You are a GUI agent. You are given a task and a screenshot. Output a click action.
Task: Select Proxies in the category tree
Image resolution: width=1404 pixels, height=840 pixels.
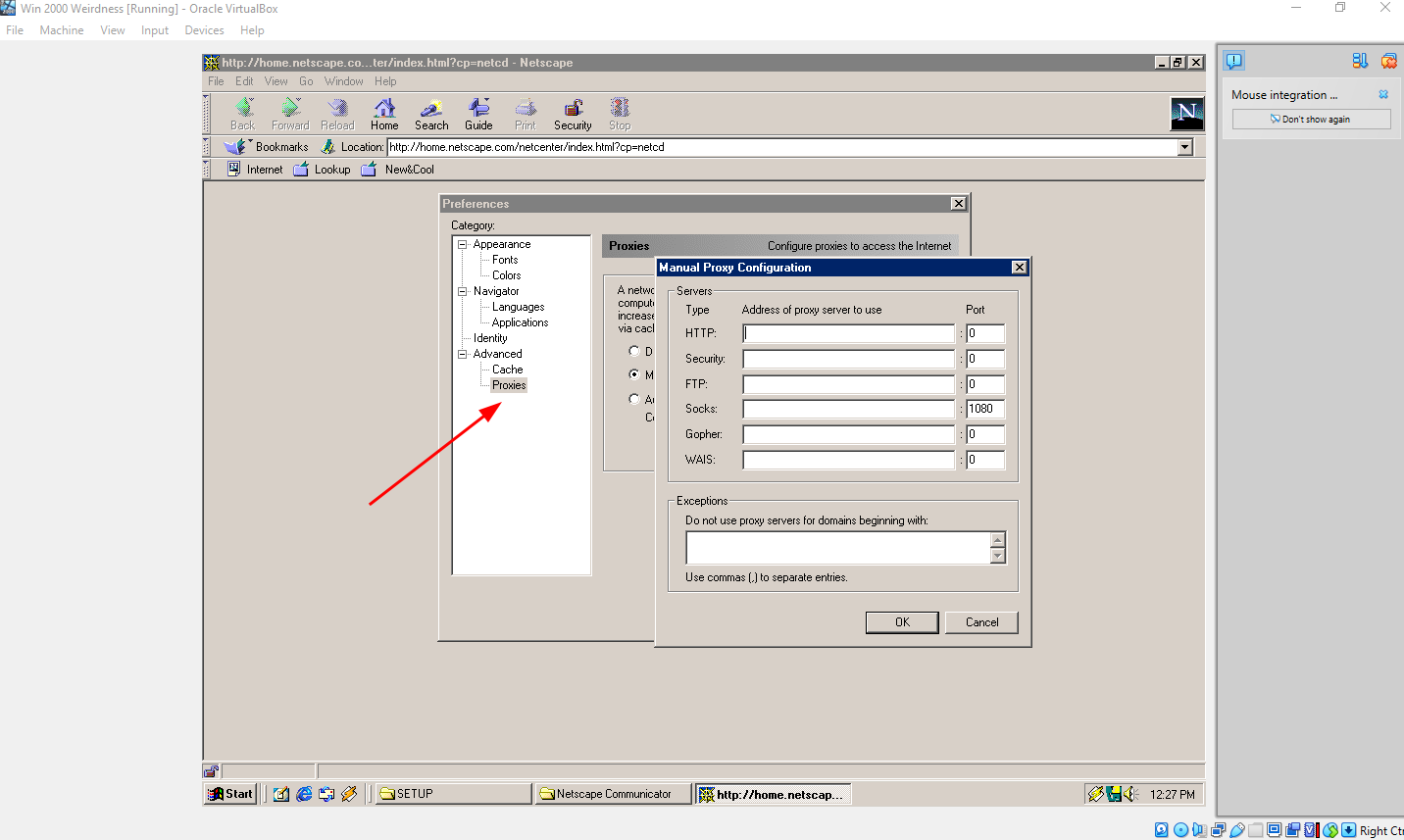click(509, 385)
